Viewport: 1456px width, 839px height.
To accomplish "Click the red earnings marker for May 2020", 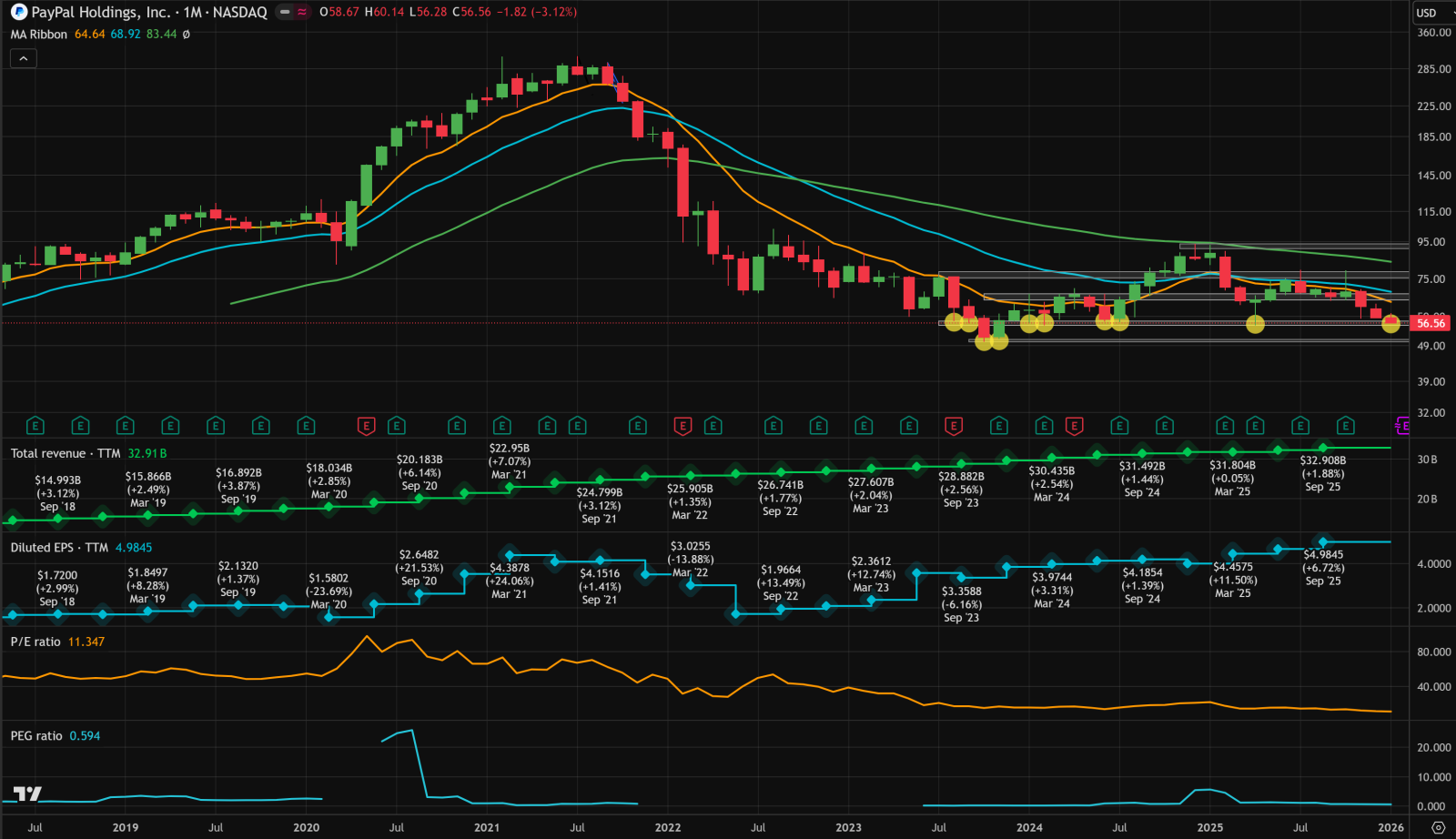I will point(366,426).
